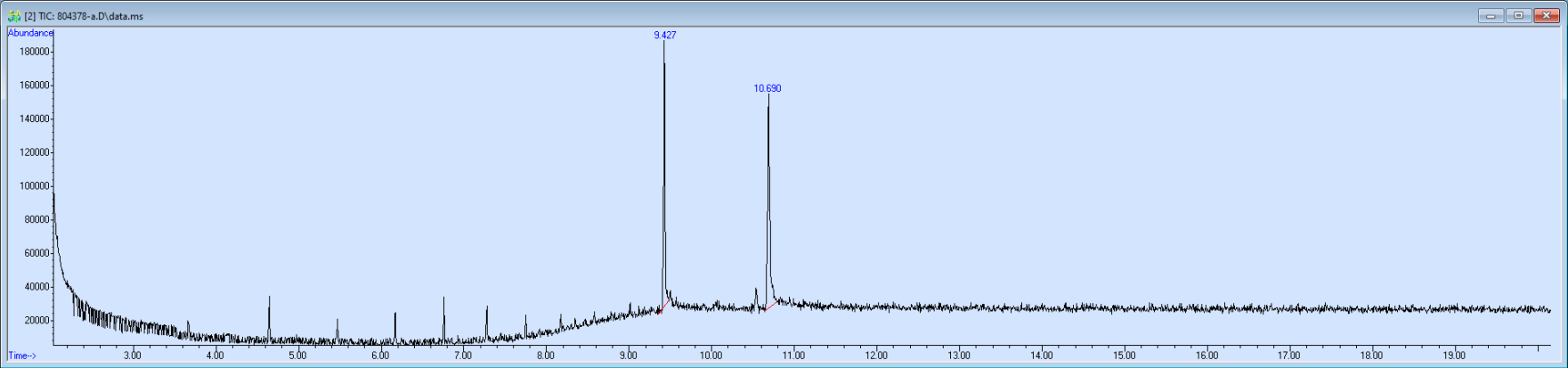The image size is (1568, 368).
Task: Click the window title '[2] TIC: 804378-a.D\data.ms'
Action: [84, 16]
